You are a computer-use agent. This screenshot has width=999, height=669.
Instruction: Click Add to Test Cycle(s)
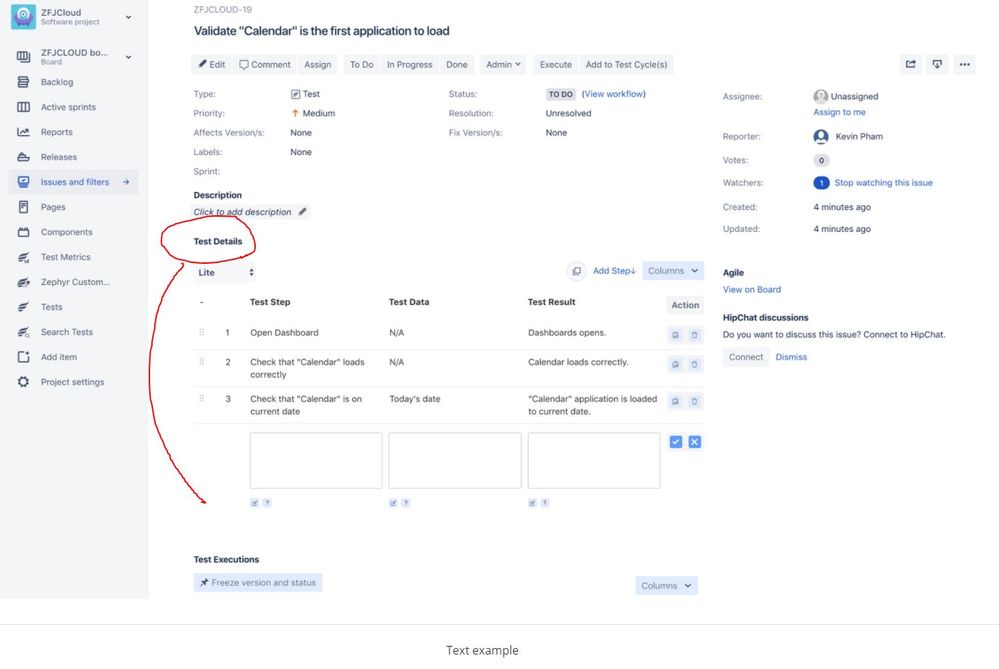pyautogui.click(x=626, y=64)
